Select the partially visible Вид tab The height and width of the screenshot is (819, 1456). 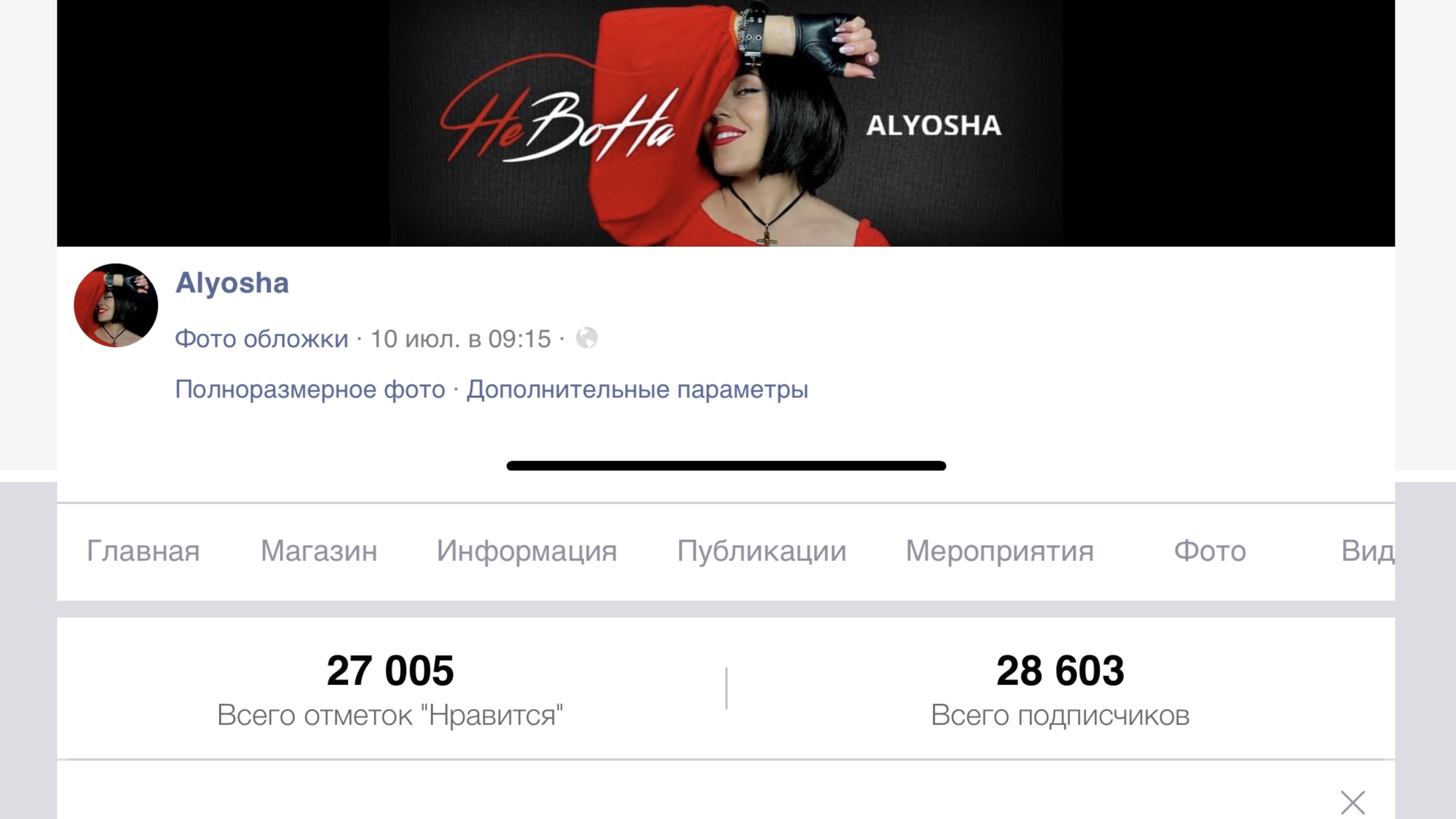(x=1368, y=551)
